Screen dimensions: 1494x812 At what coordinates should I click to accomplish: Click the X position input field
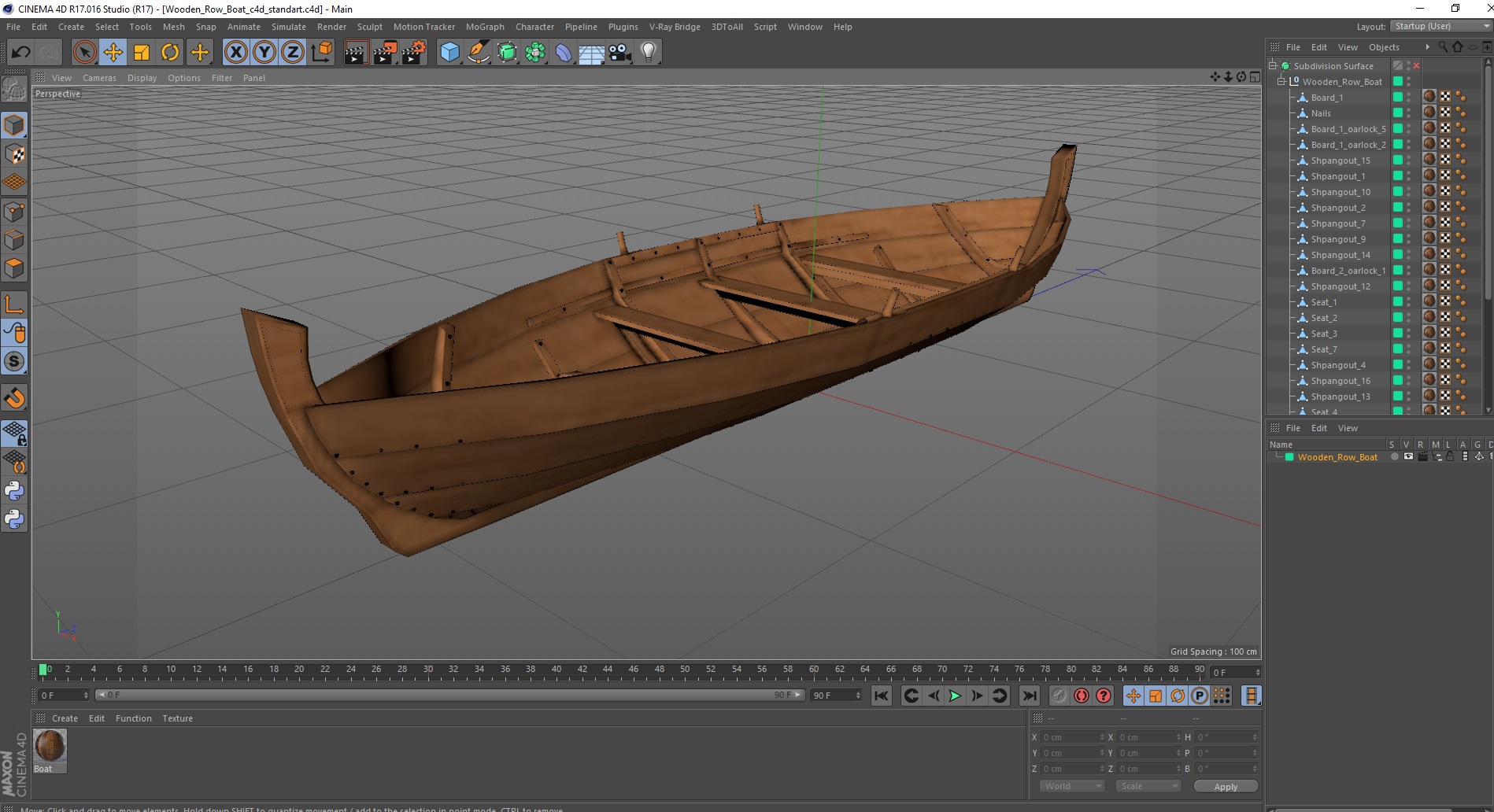click(1074, 737)
